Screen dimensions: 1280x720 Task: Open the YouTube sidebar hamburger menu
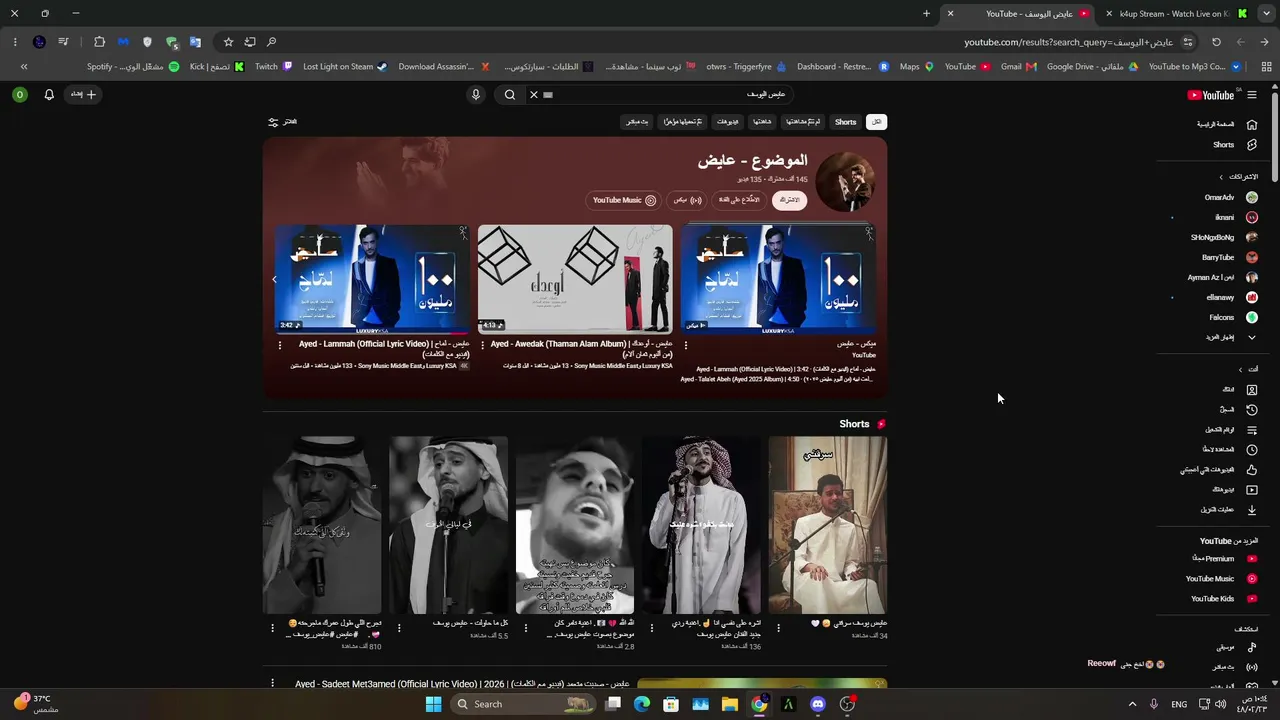click(x=1251, y=95)
